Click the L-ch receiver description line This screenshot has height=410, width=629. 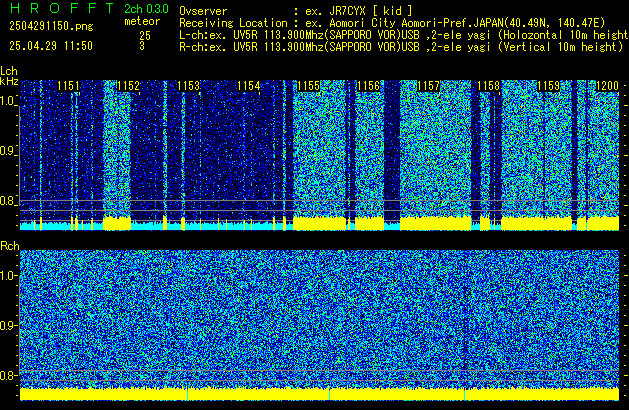pos(404,35)
